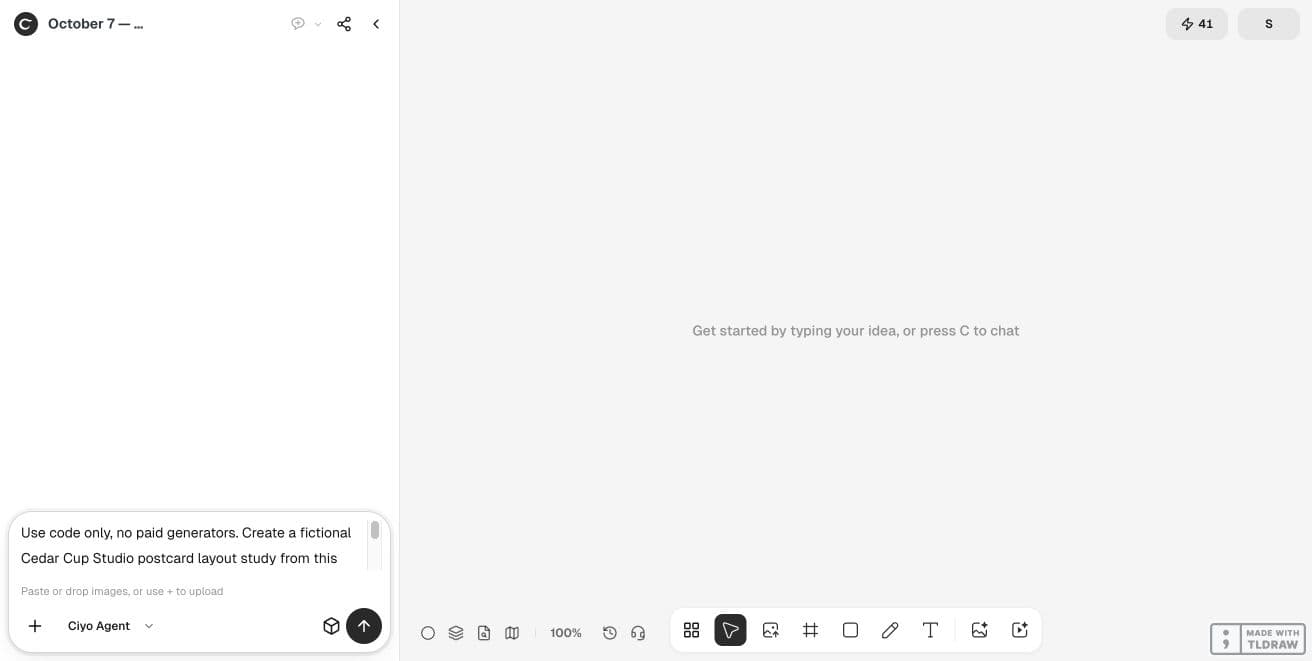Click the Ciyo logo icon
The image size is (1312, 661).
click(x=26, y=24)
